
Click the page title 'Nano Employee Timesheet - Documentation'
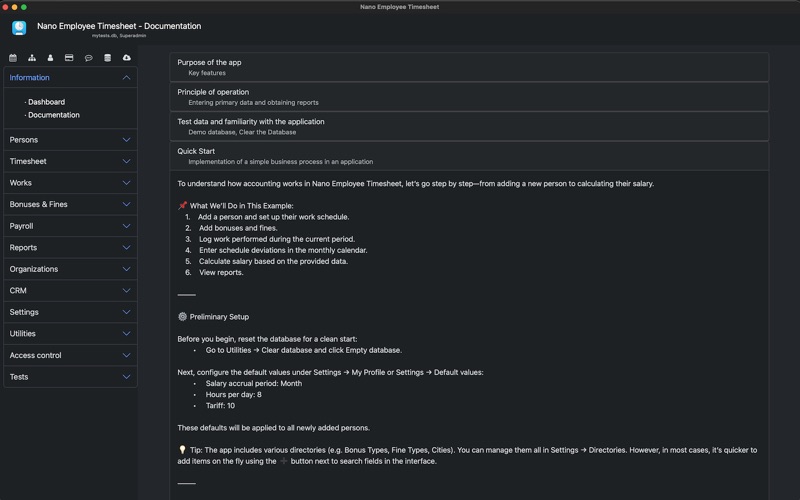pos(119,26)
